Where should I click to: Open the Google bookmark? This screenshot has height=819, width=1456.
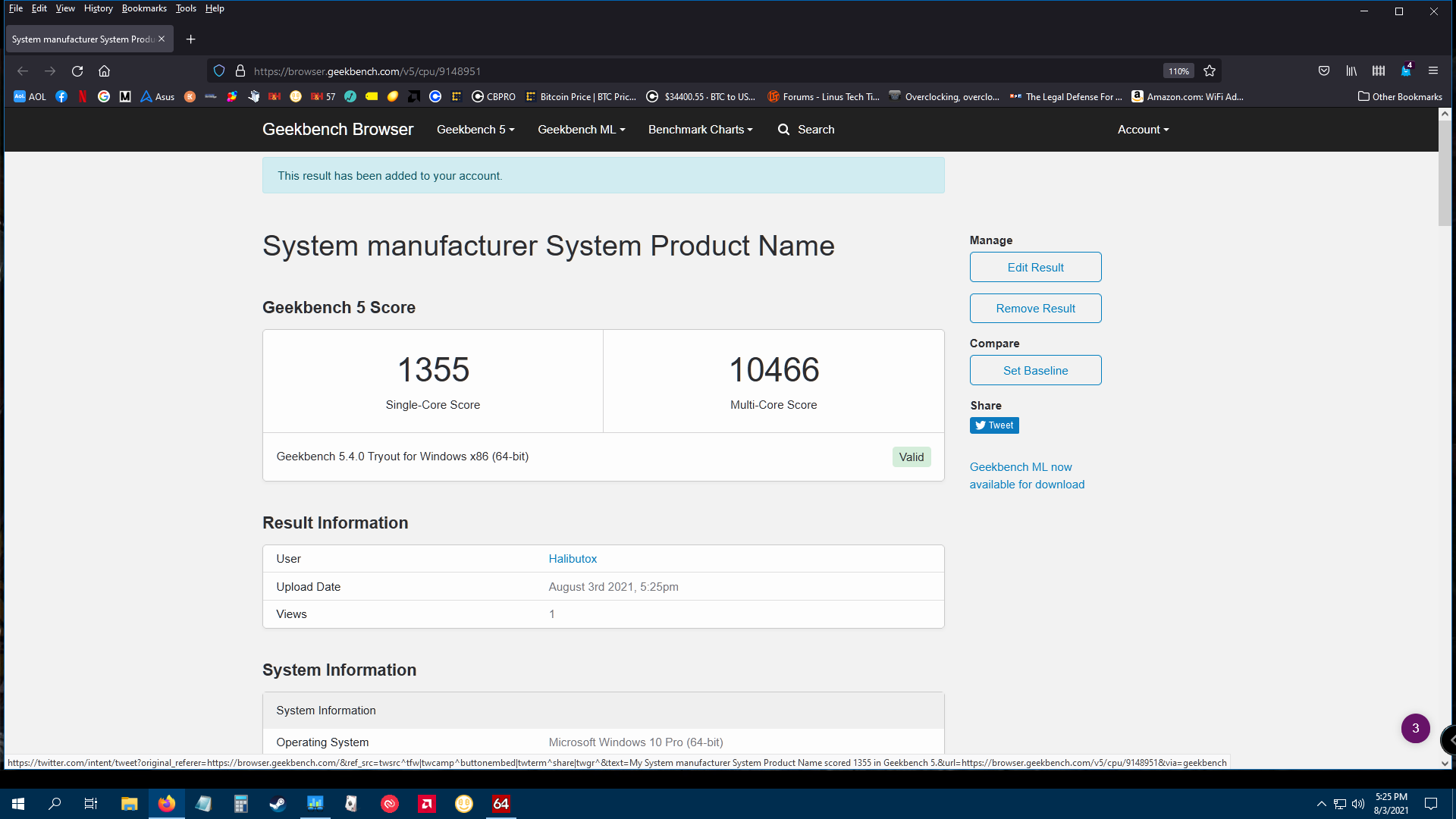(104, 96)
